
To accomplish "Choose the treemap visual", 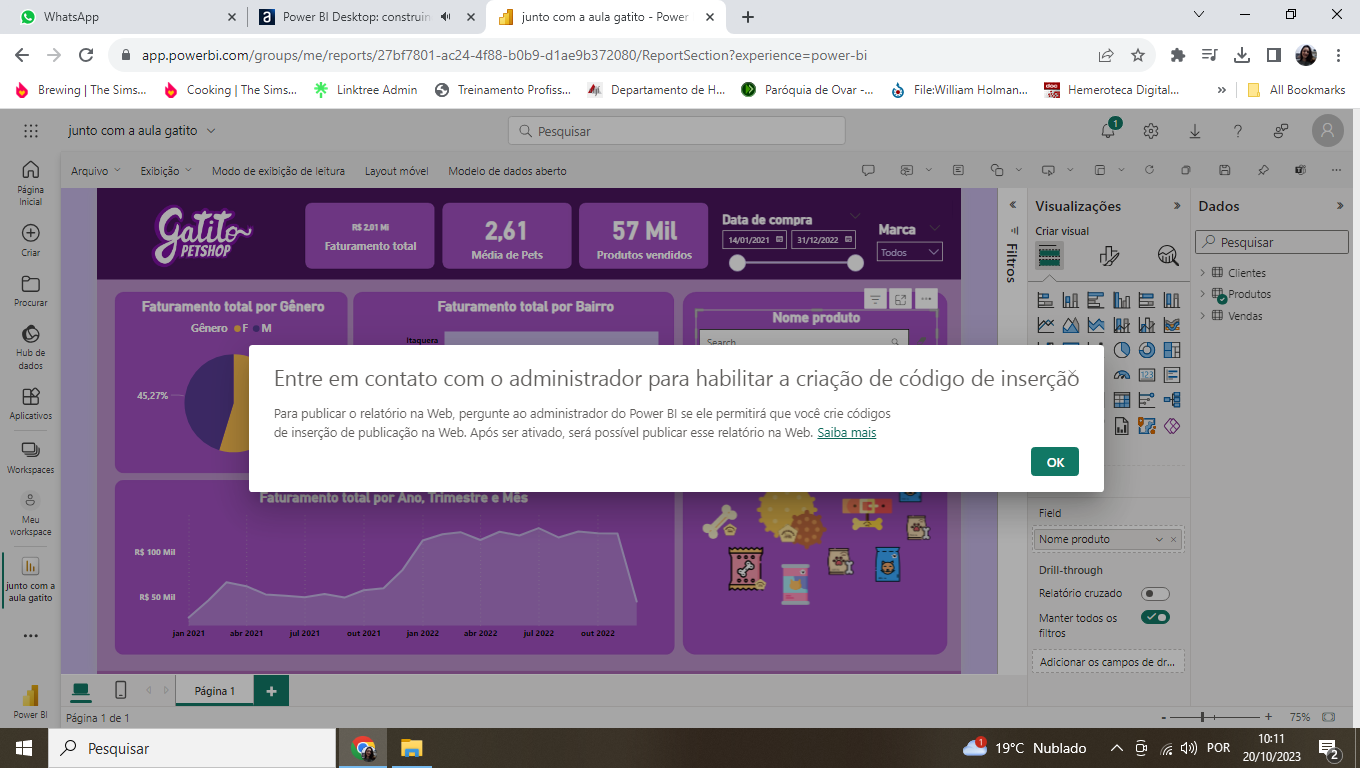I will (1172, 350).
